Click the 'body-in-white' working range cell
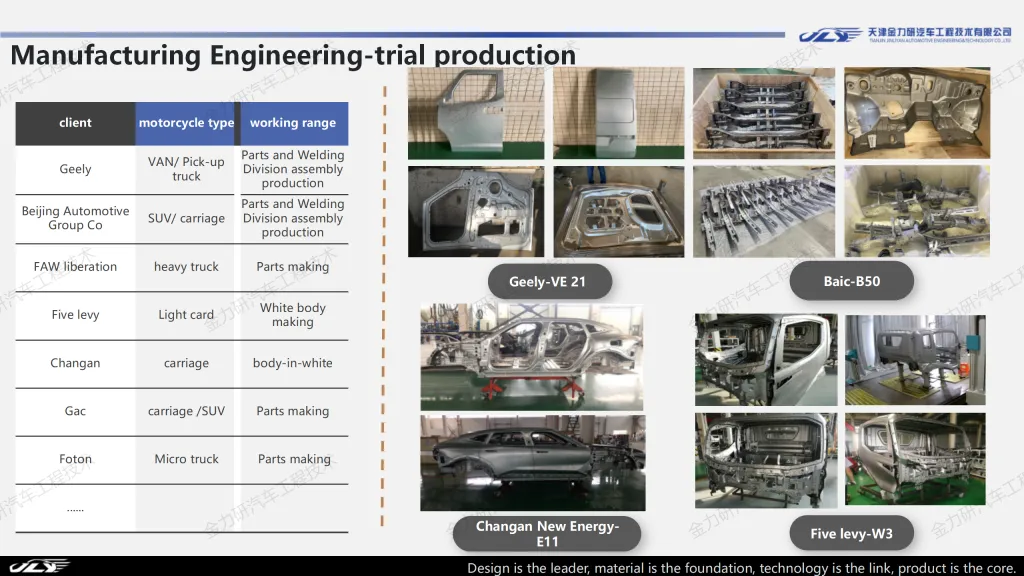 293,363
